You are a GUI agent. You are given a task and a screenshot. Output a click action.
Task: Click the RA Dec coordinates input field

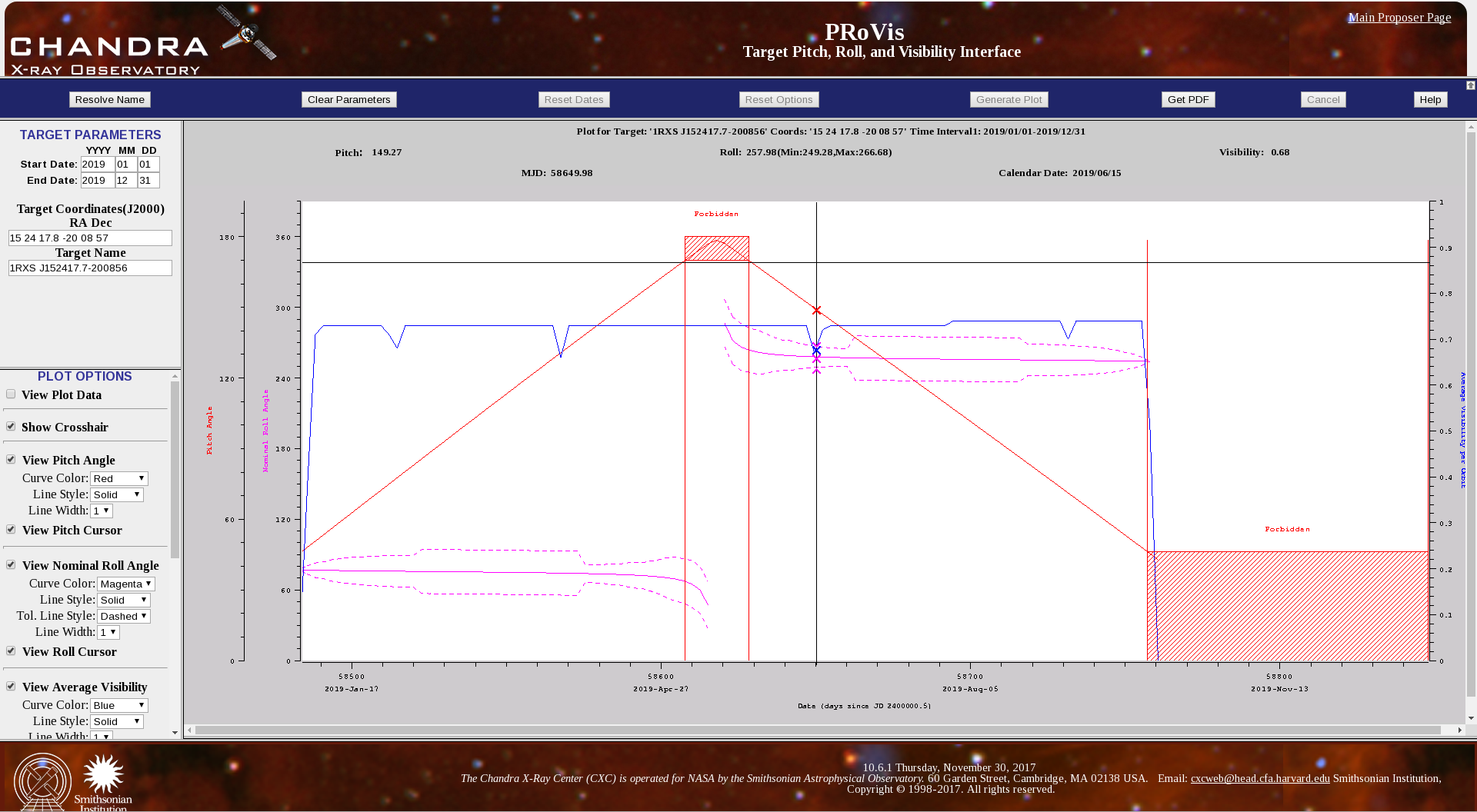[90, 238]
